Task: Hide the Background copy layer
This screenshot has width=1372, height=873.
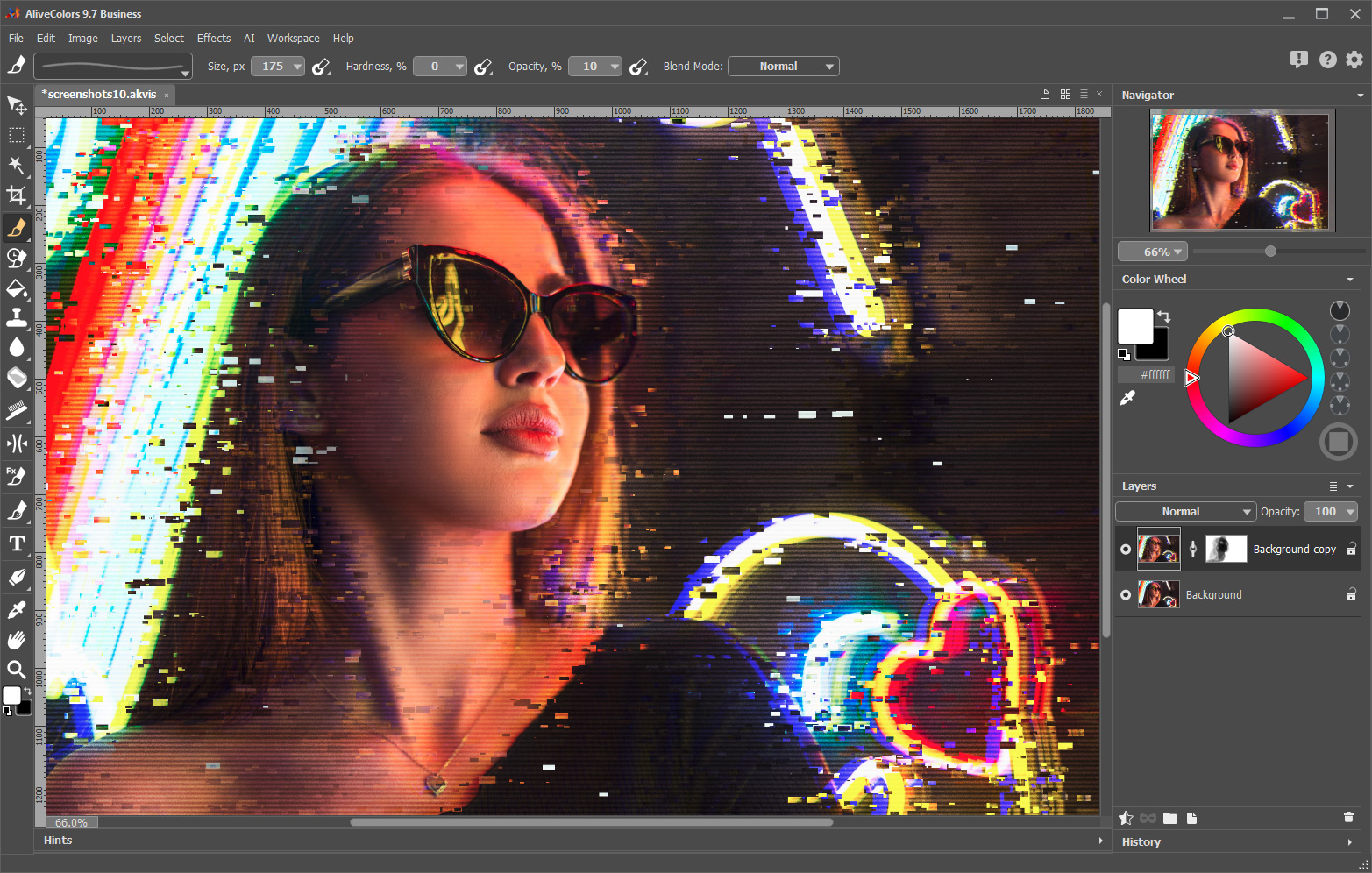Action: click(1126, 550)
